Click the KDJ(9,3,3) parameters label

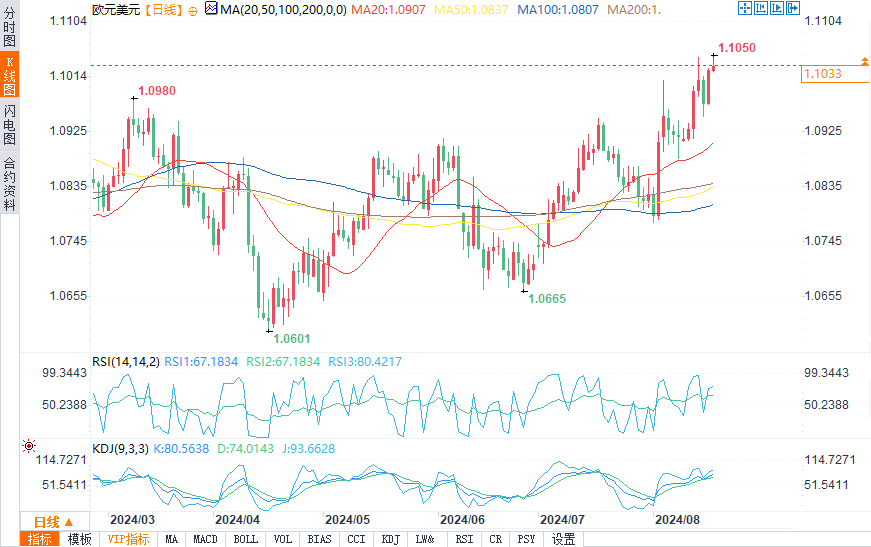pyautogui.click(x=121, y=448)
